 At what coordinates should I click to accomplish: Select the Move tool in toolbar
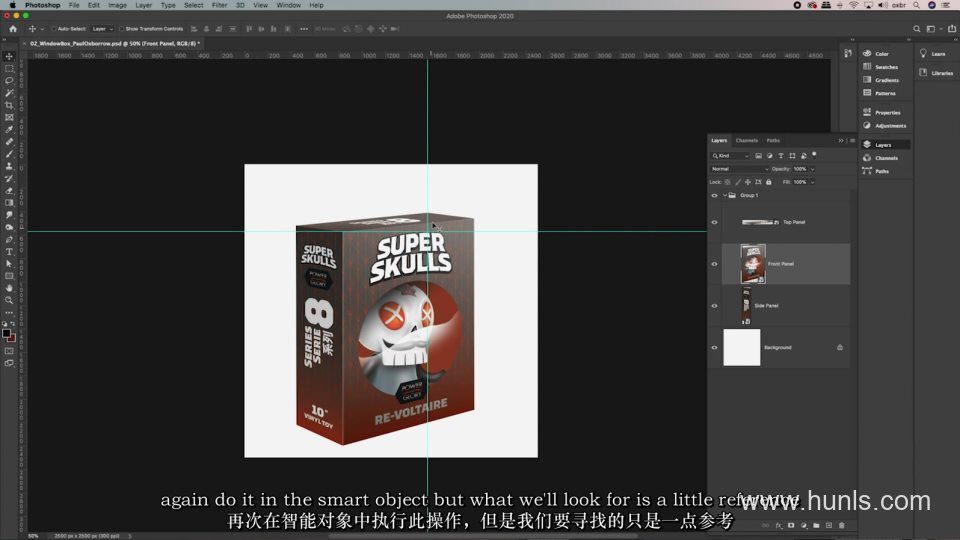[x=9, y=56]
